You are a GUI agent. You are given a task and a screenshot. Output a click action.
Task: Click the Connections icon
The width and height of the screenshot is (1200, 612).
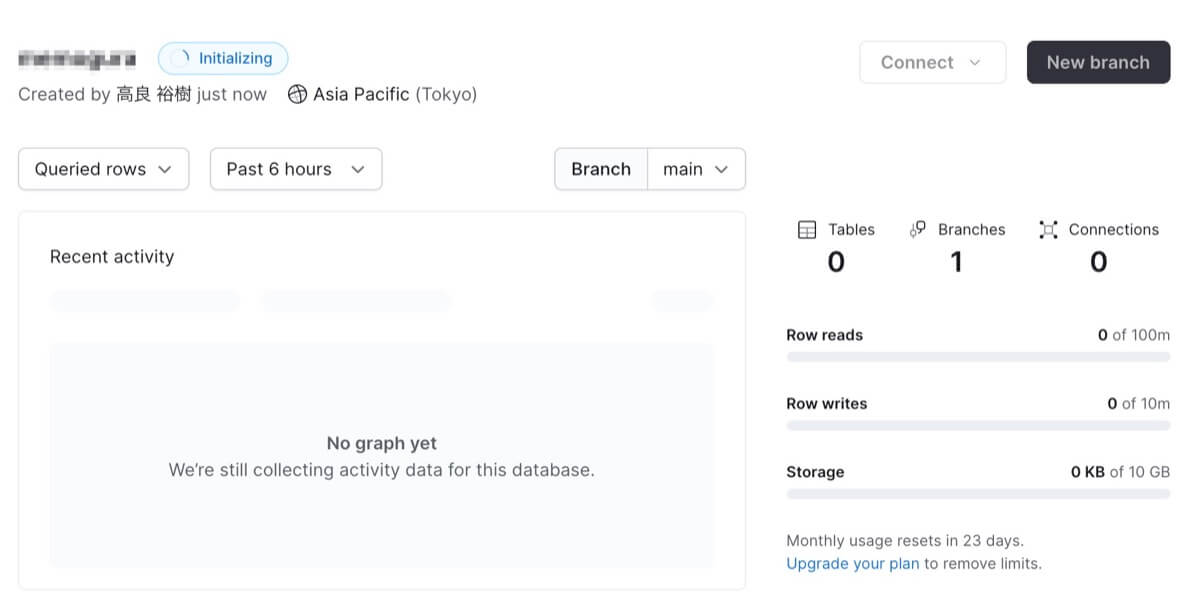click(x=1048, y=230)
